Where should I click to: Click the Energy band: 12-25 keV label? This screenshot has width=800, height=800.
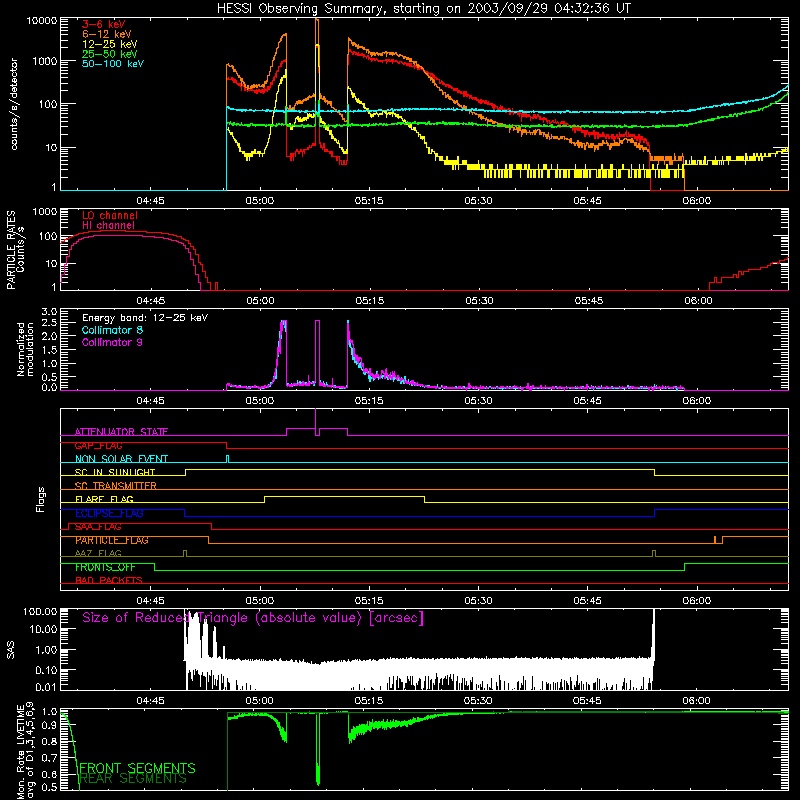144,317
